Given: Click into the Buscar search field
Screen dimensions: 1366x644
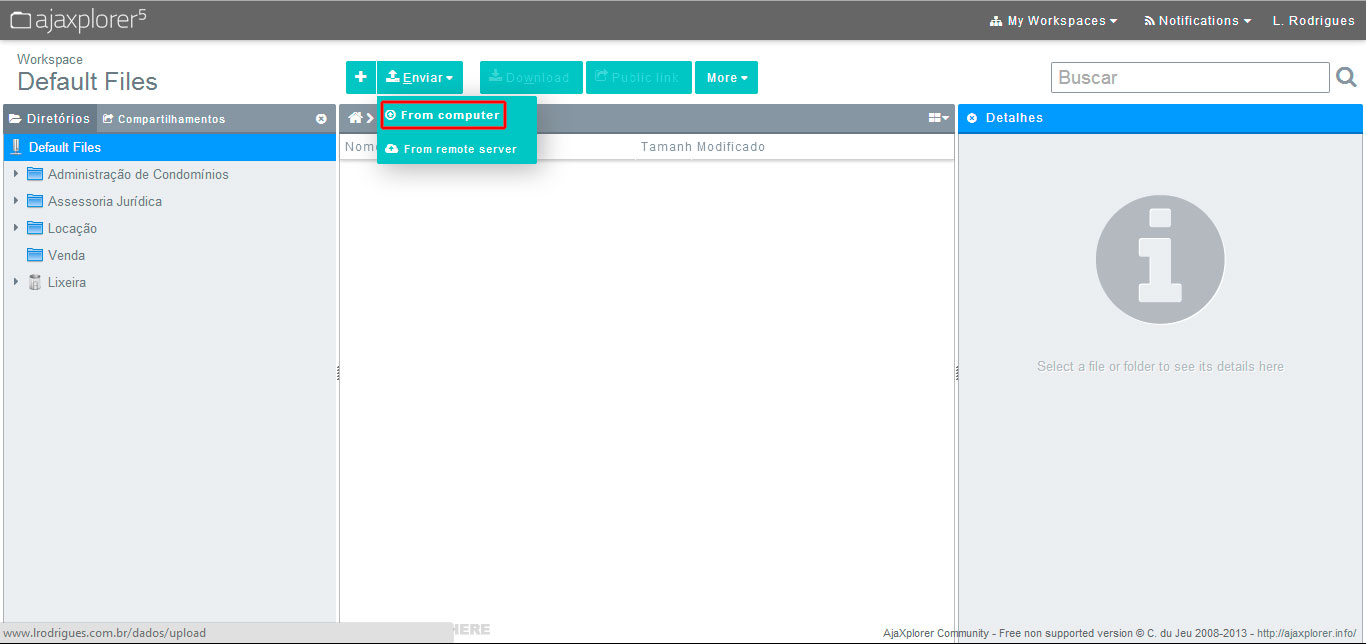Looking at the screenshot, I should [x=1189, y=77].
